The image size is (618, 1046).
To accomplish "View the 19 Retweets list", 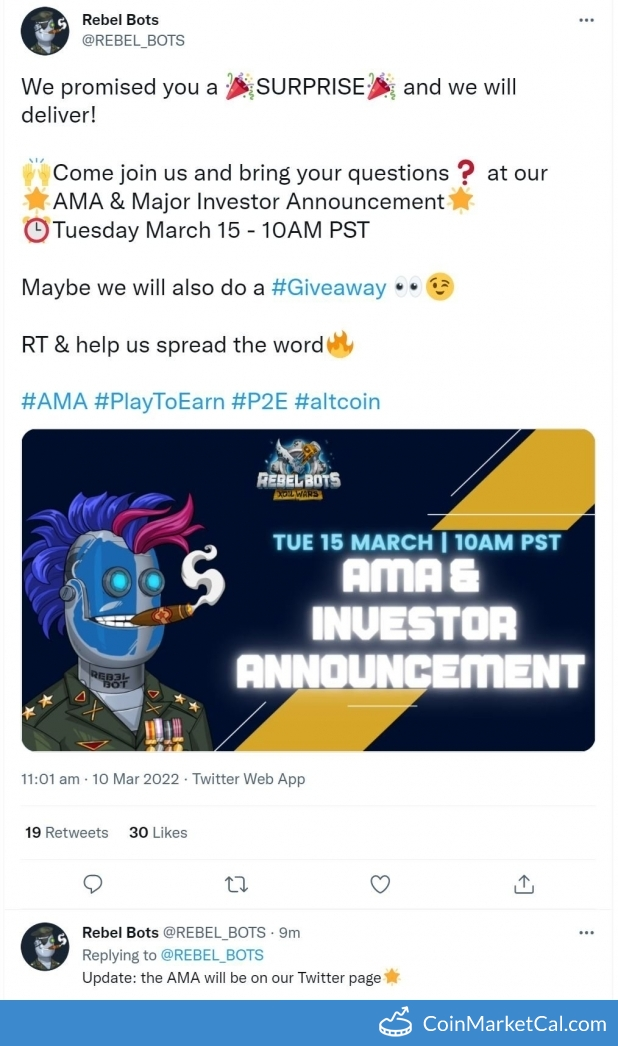I will click(x=66, y=832).
